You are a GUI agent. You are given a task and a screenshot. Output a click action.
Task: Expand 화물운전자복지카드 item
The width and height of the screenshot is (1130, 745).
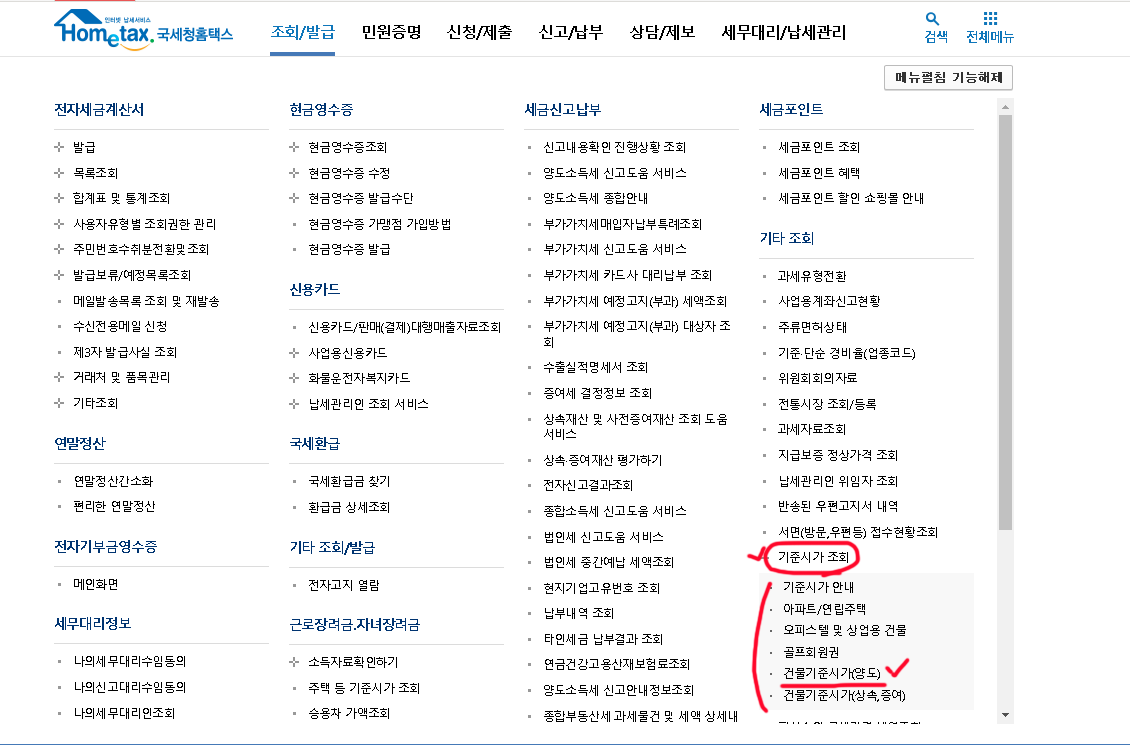[294, 378]
